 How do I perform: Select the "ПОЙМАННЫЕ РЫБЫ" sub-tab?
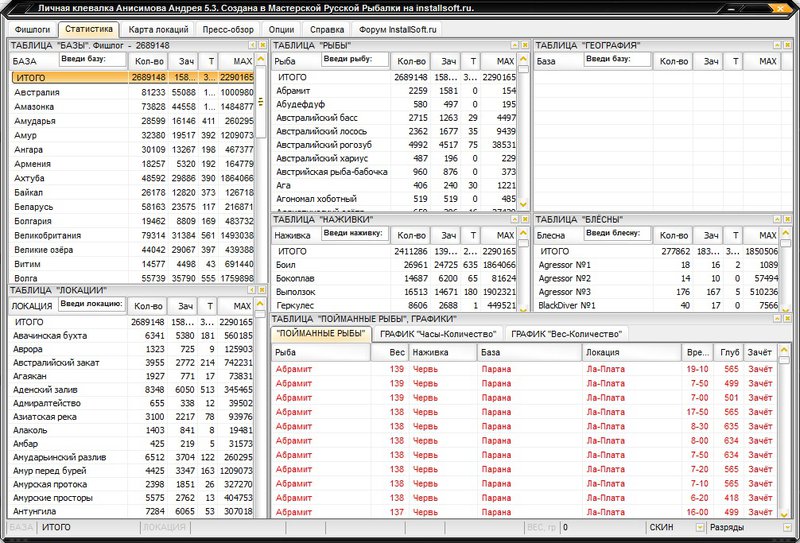click(321, 334)
